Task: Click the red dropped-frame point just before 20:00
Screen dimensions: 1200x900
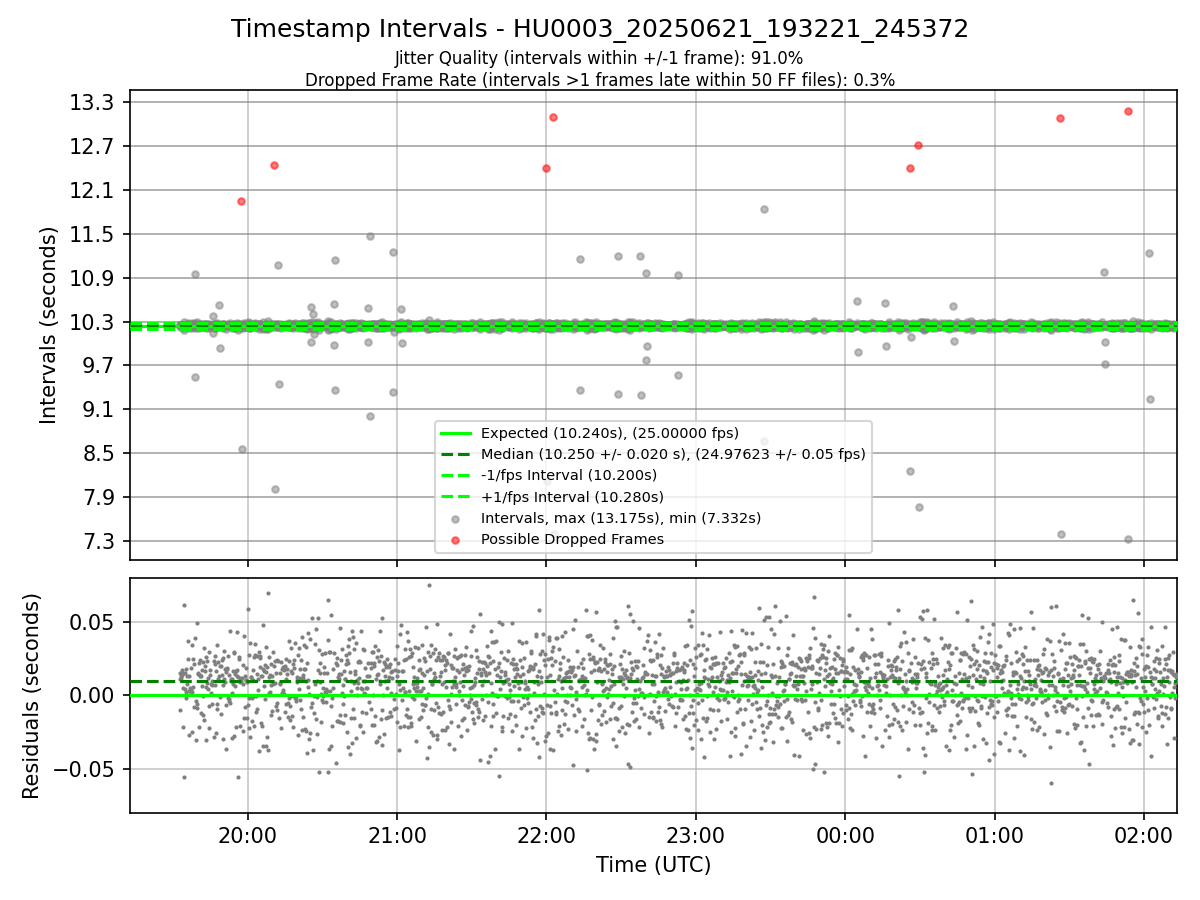Action: click(x=241, y=201)
